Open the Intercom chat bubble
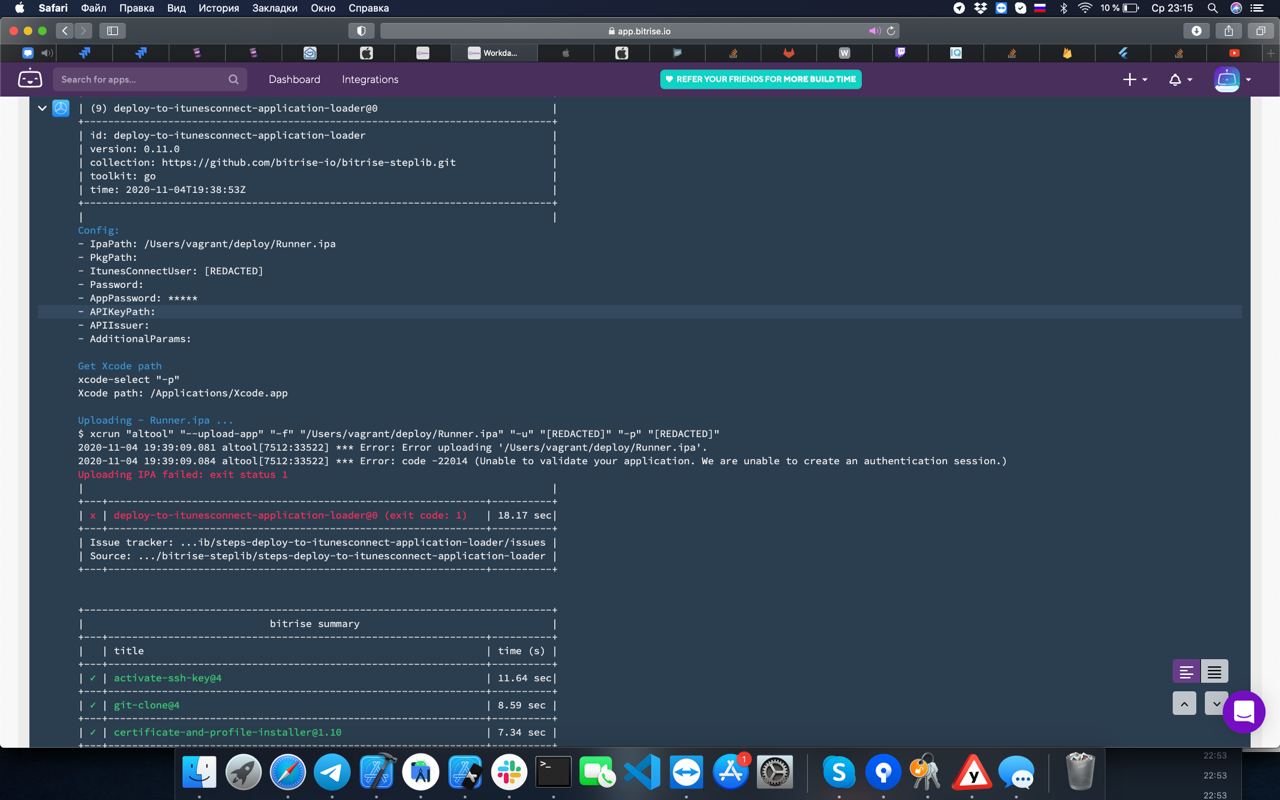The image size is (1280, 800). pos(1244,712)
